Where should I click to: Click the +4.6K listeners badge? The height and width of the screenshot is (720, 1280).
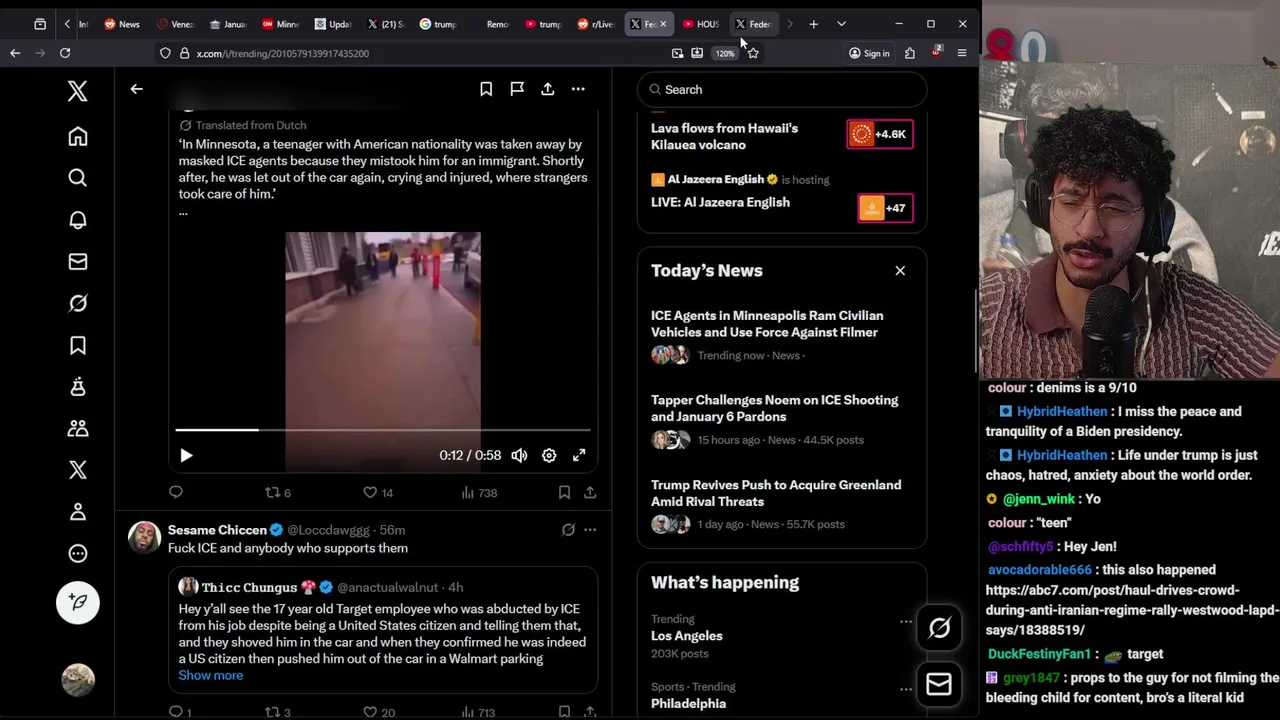(x=880, y=134)
